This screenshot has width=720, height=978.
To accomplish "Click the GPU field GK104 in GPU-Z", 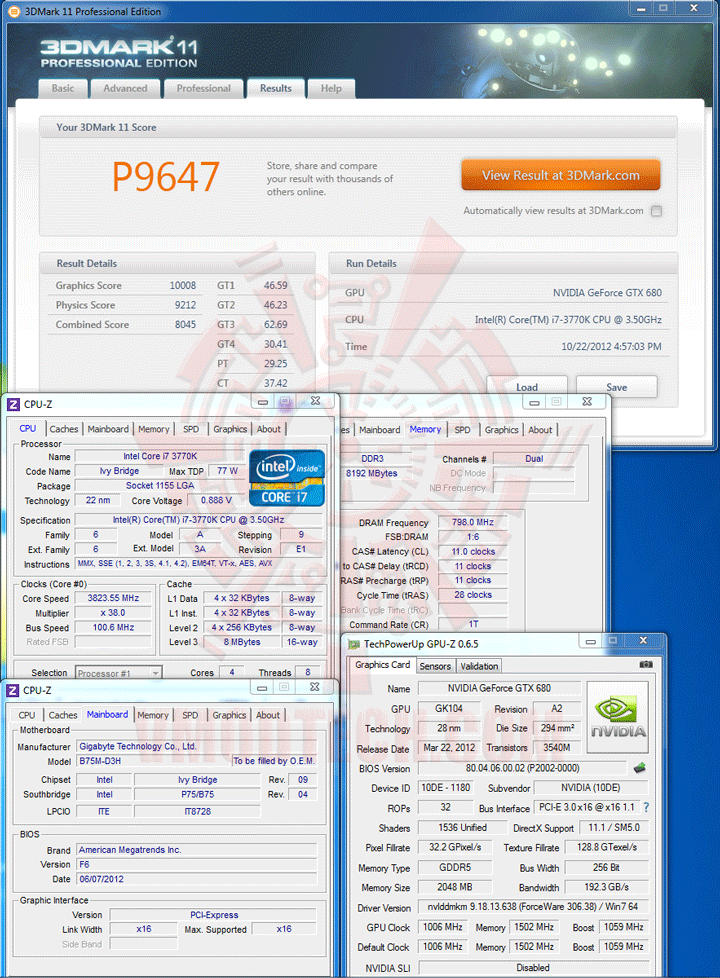I will [x=449, y=709].
